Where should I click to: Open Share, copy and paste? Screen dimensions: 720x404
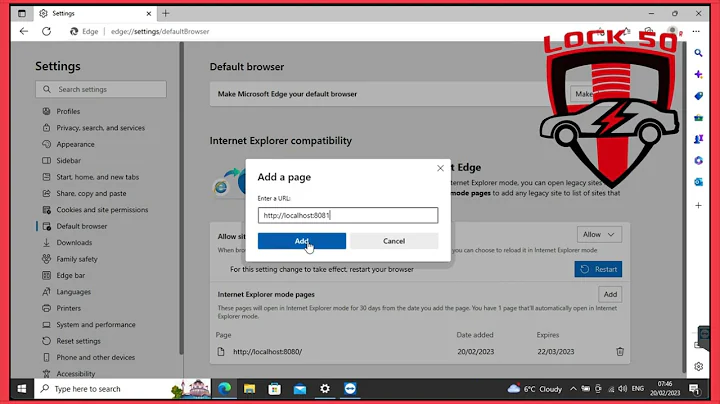click(x=91, y=193)
